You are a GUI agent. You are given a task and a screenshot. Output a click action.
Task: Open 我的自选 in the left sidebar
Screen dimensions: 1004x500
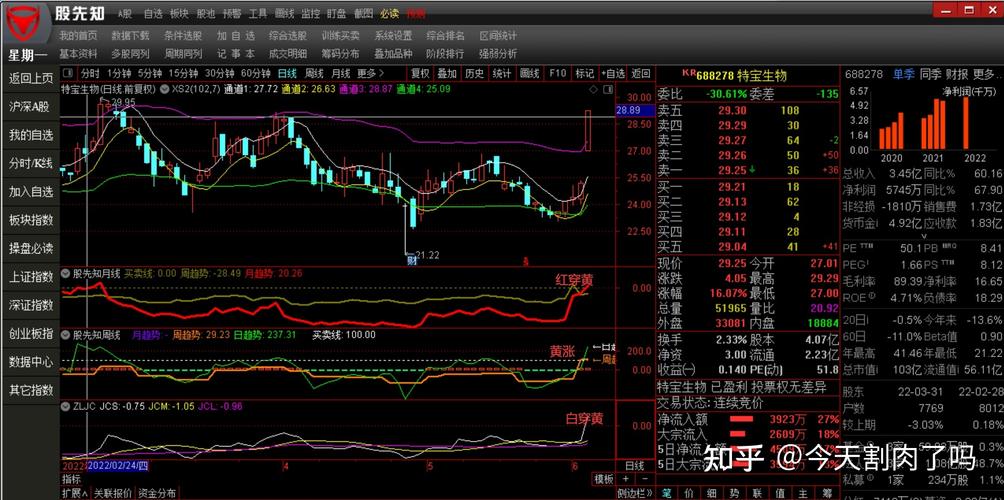point(31,135)
